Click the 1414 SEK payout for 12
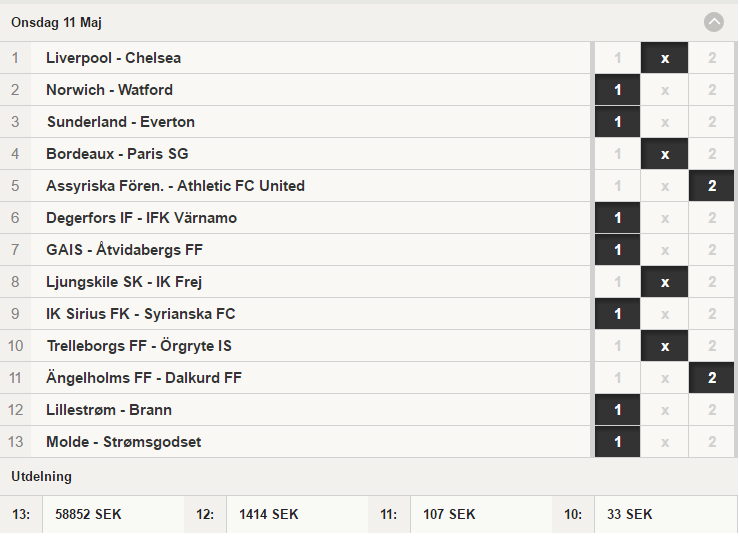Viewport: 739px width, 537px height. 269,514
